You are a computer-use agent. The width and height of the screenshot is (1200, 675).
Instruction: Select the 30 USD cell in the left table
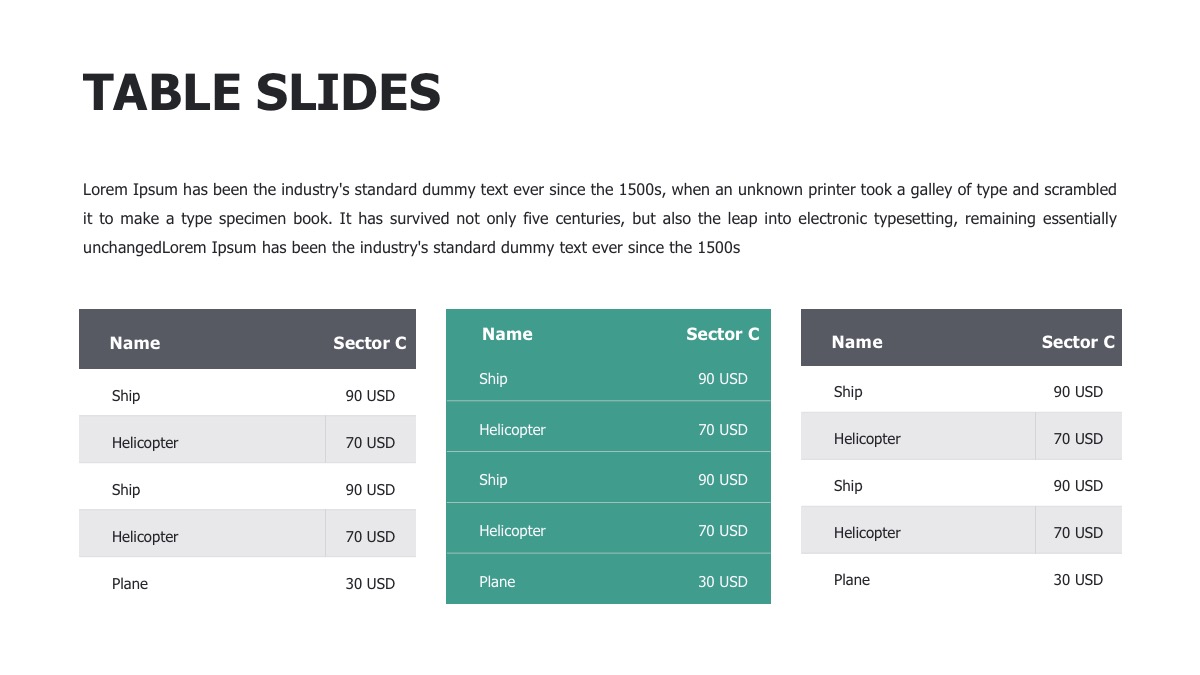370,584
